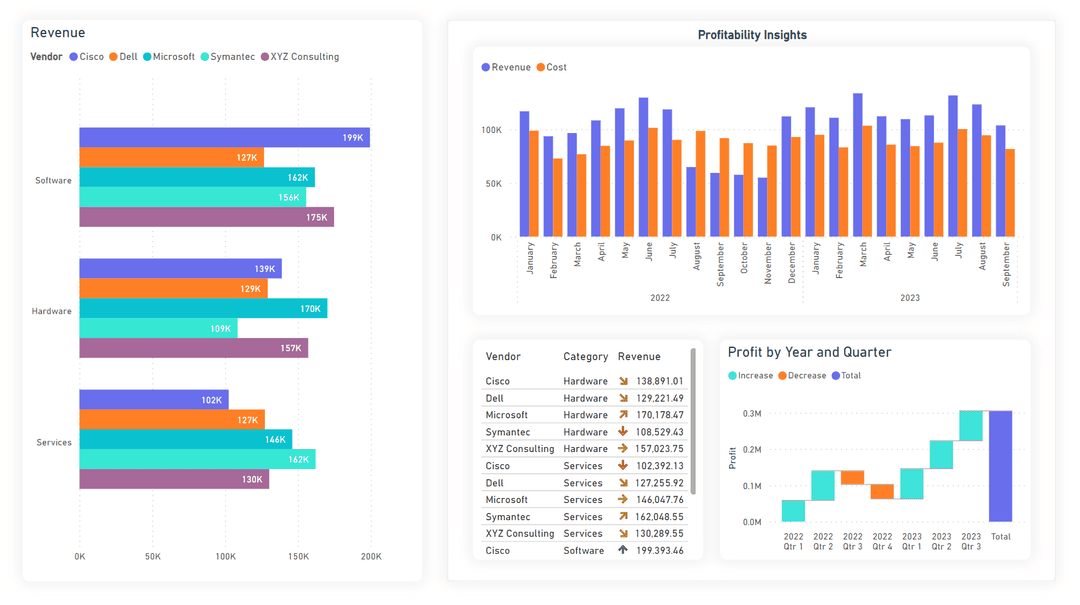Click the Profit by Year and Quarter title
Screen dimensions: 1080x605
point(809,352)
